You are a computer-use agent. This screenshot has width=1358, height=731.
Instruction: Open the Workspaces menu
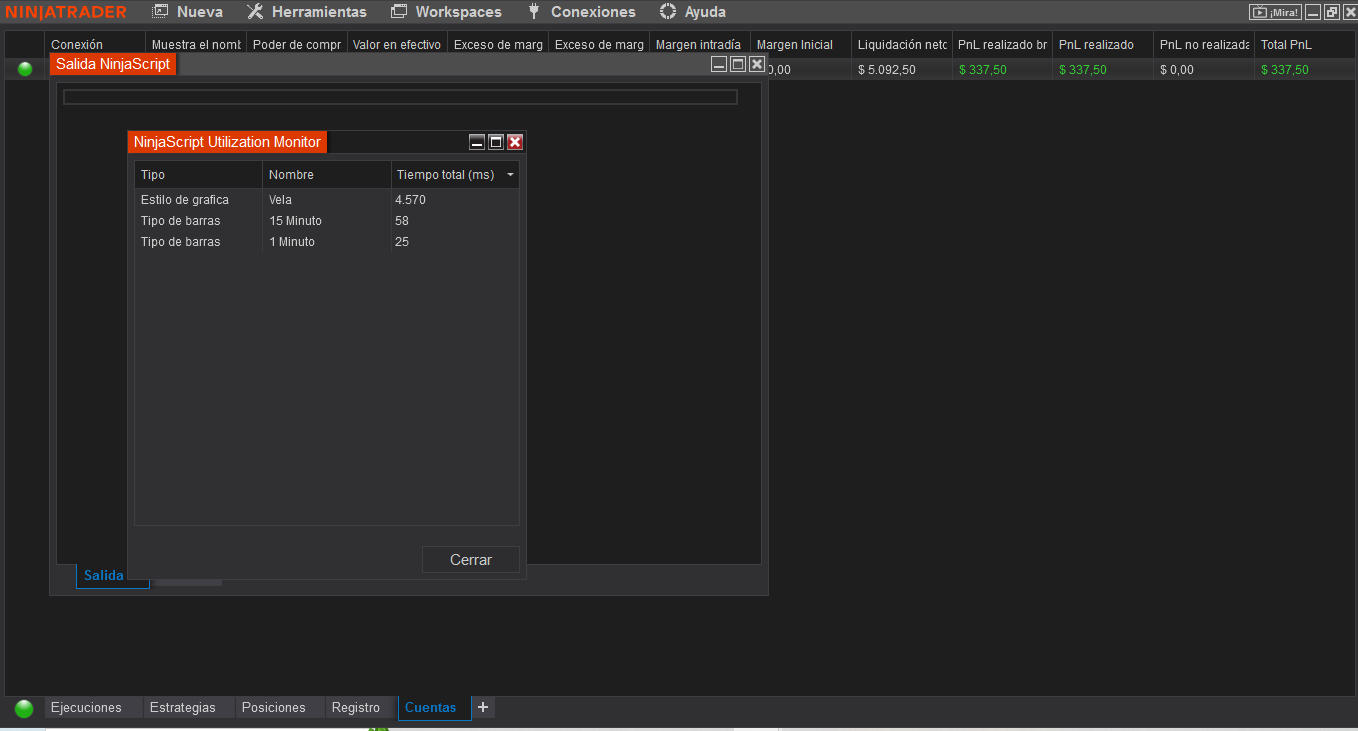coord(446,12)
